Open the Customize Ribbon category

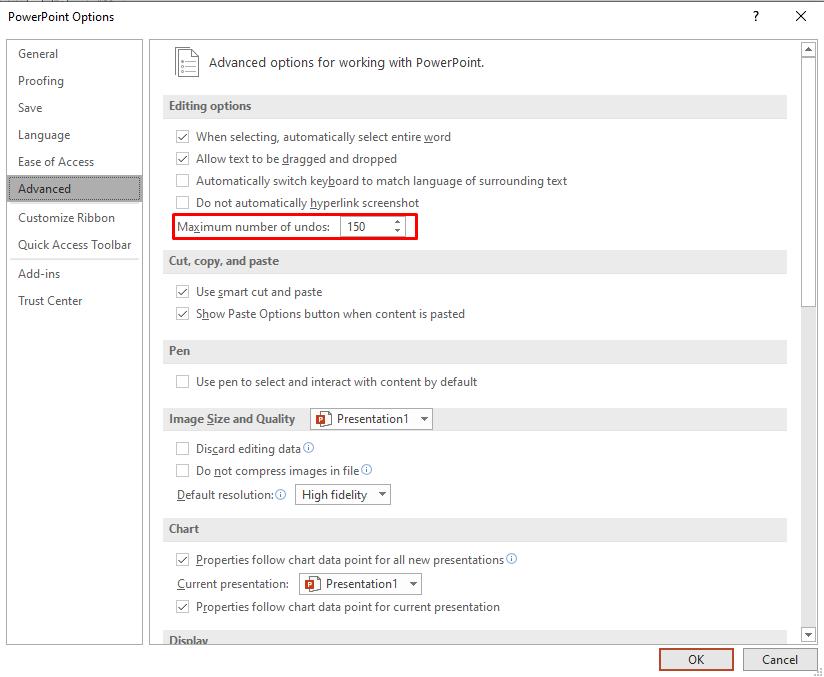click(x=66, y=218)
